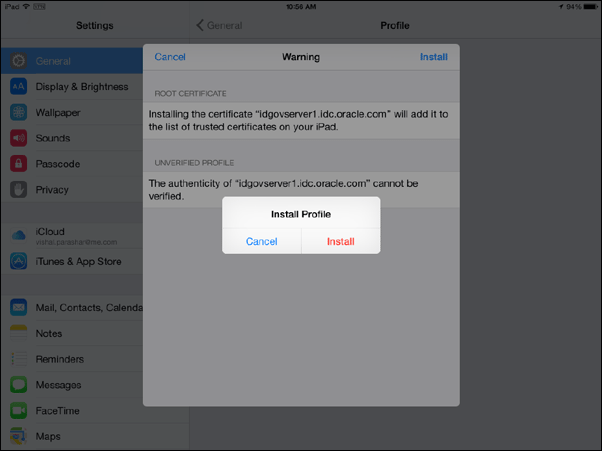
Task: Tap the Maps icon
Action: [18, 436]
